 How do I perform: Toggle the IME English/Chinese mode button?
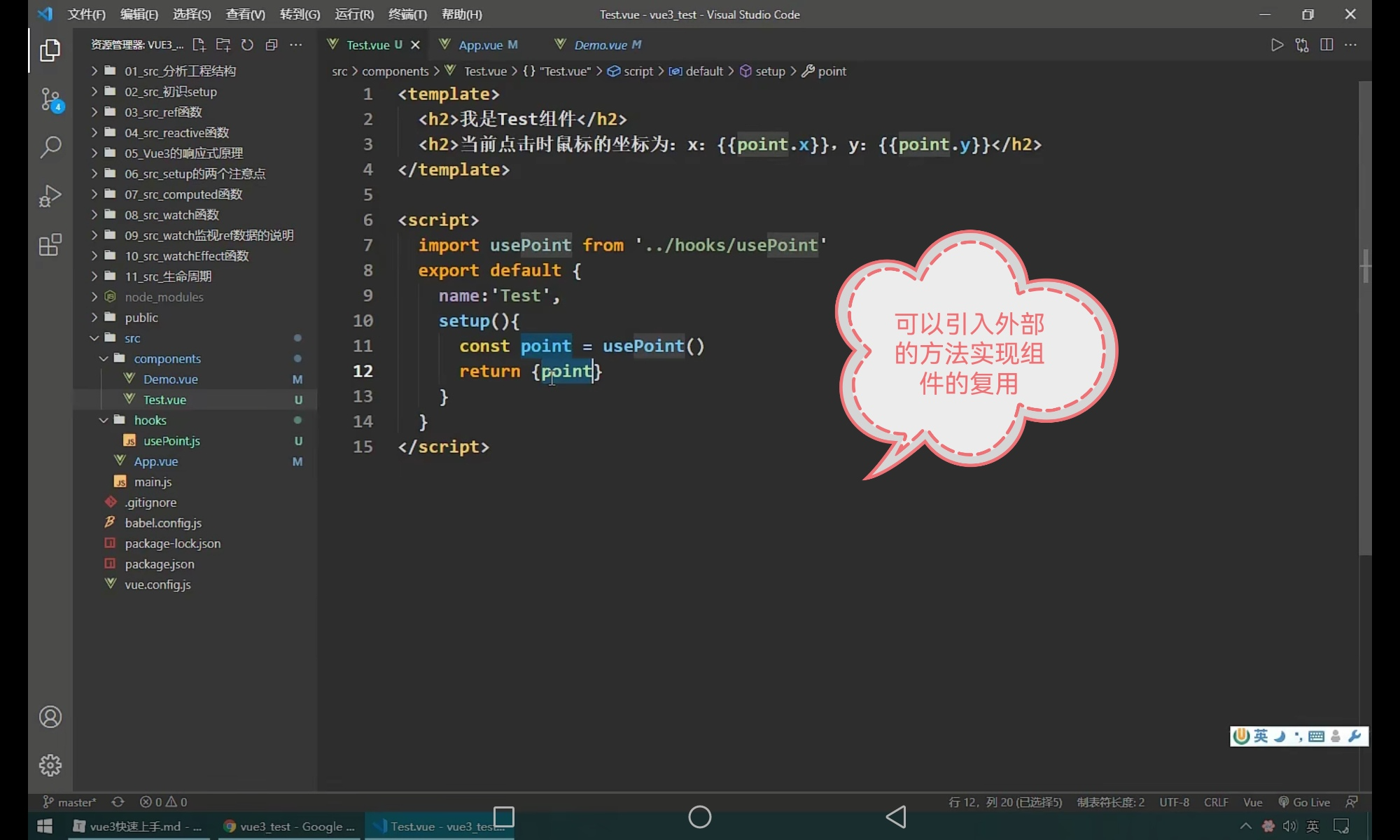pos(1261,736)
